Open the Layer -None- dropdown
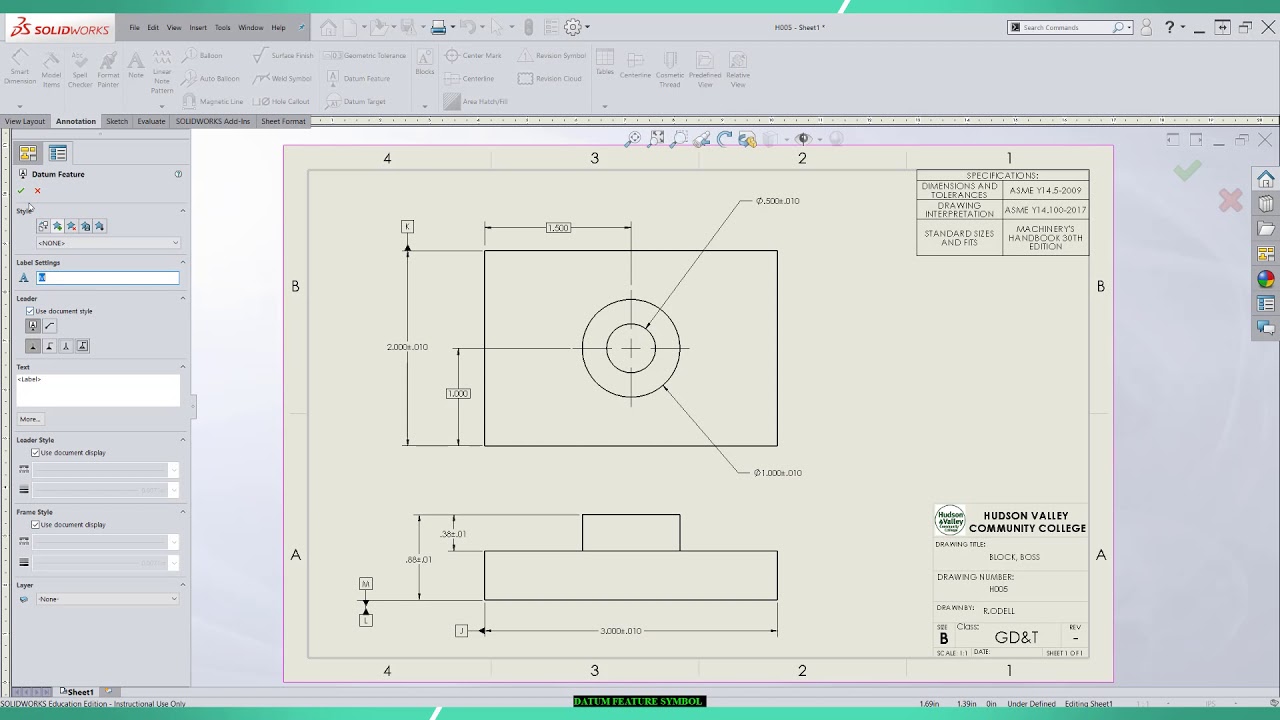The width and height of the screenshot is (1280, 720). tap(108, 599)
